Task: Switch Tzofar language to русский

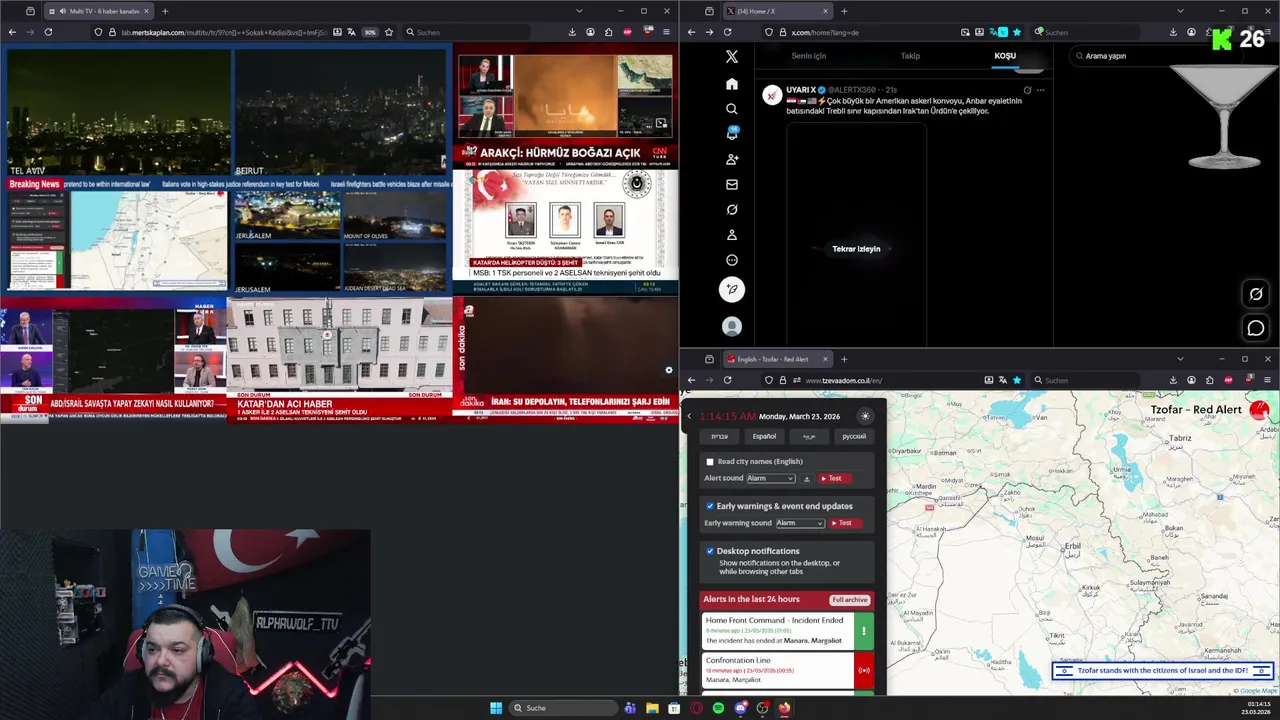Action: click(x=854, y=437)
